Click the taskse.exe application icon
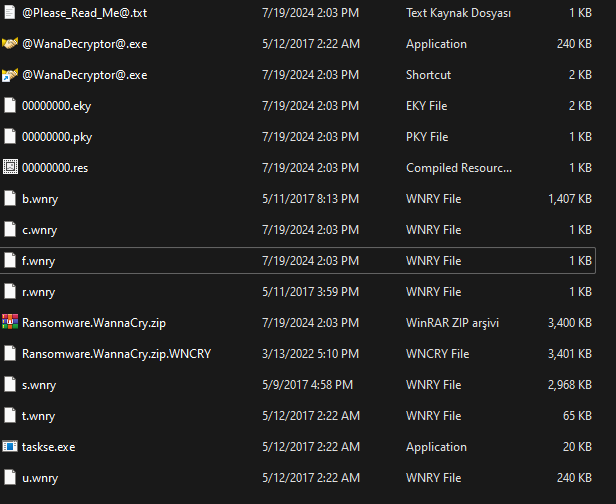Image resolution: width=616 pixels, height=504 pixels. coord(10,446)
